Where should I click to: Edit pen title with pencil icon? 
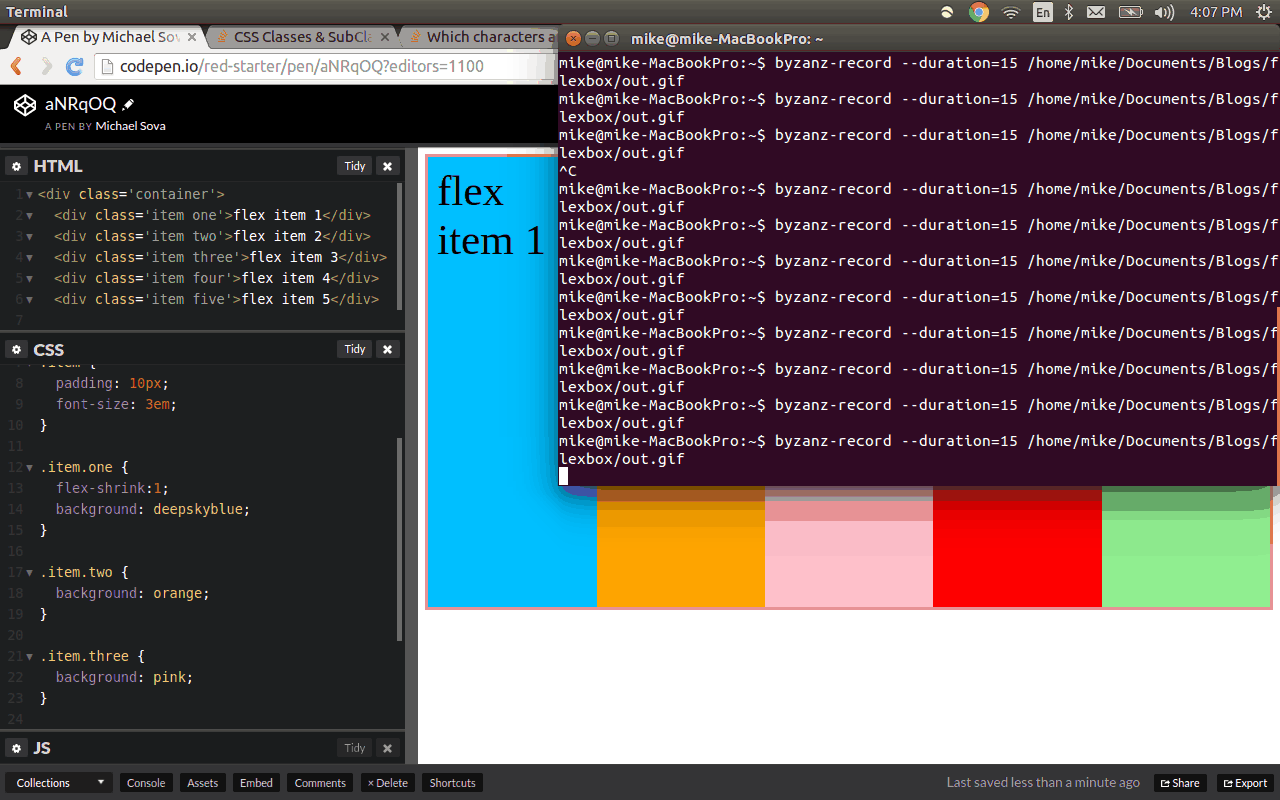[128, 104]
